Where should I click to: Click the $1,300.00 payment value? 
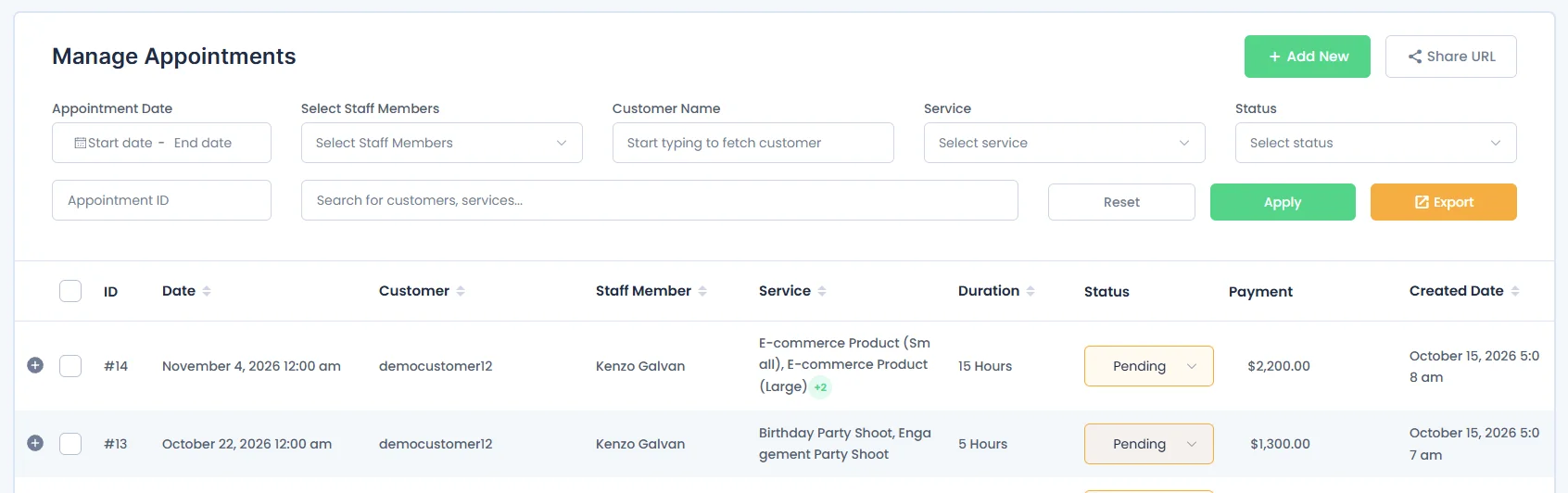click(1280, 444)
